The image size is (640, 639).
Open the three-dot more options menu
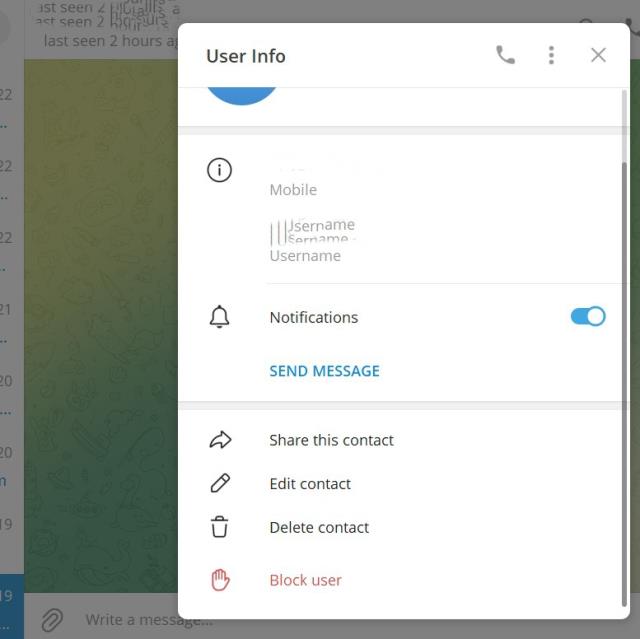point(551,55)
